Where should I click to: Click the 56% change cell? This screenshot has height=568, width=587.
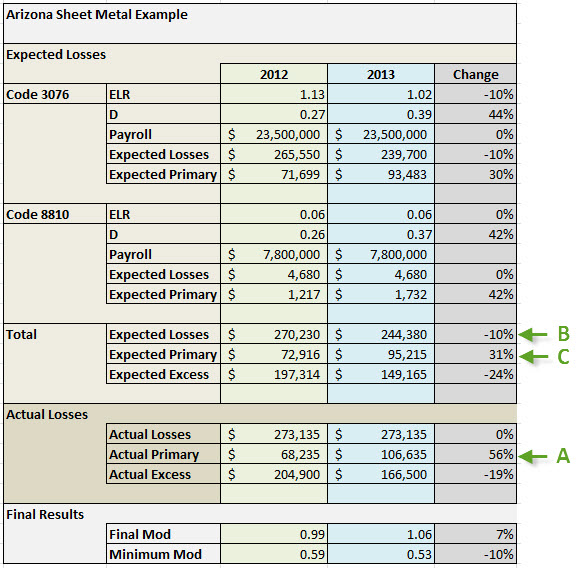tap(475, 454)
